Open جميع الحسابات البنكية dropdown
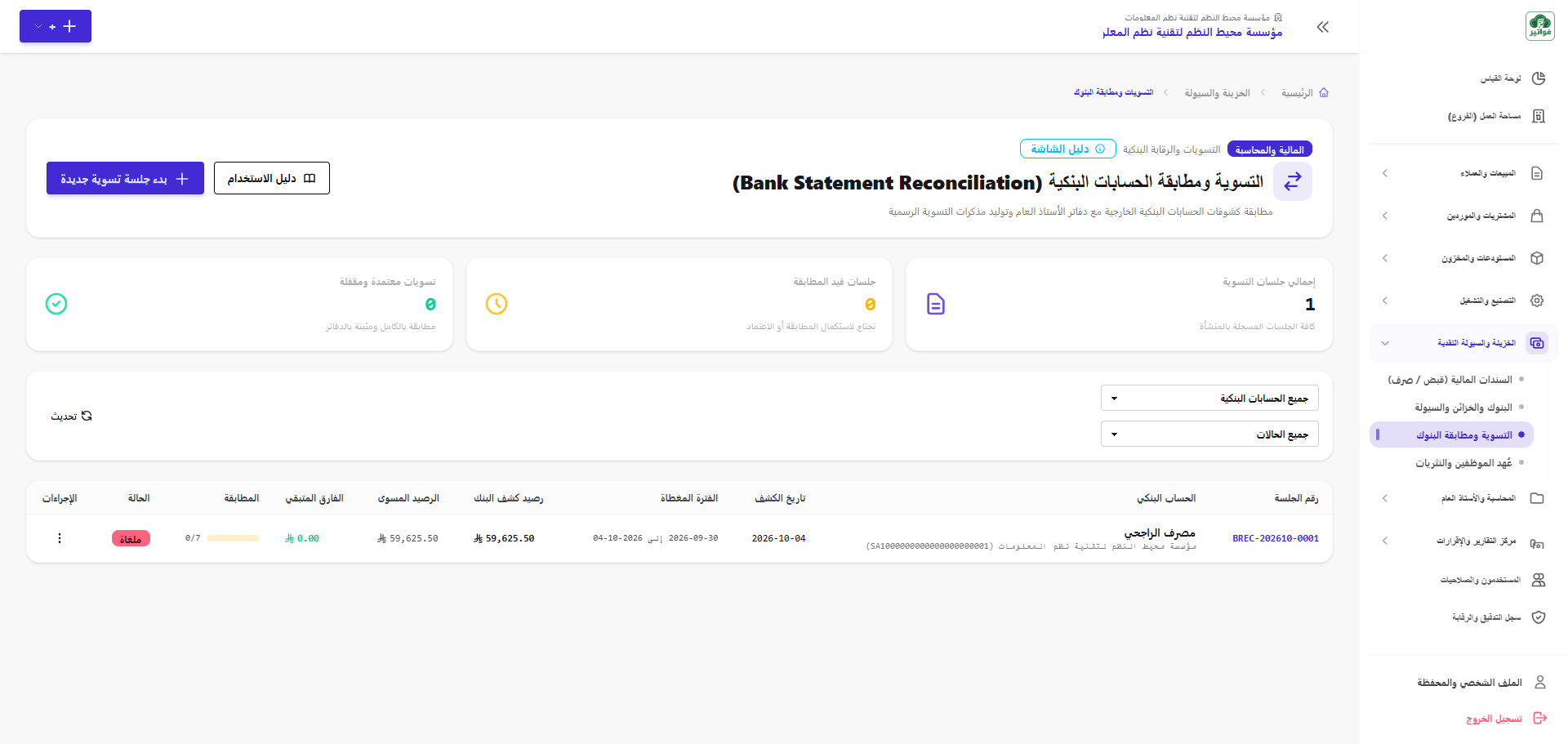The height and width of the screenshot is (744, 1568). coord(1209,398)
